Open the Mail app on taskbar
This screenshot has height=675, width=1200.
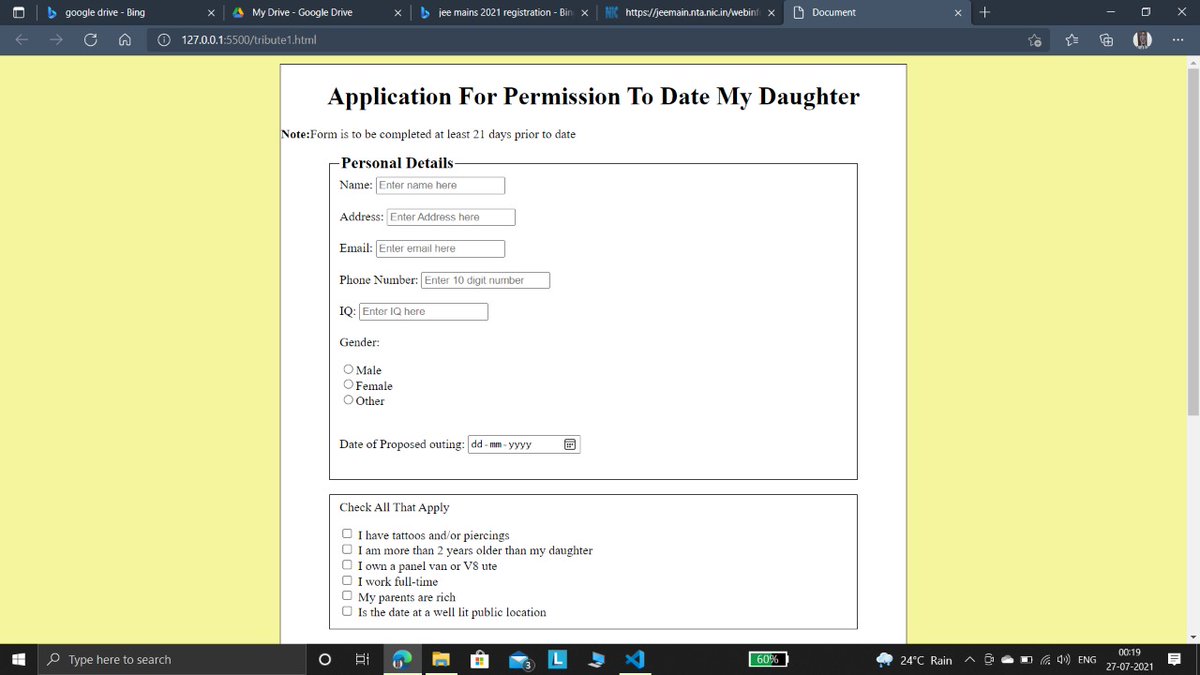coord(520,660)
